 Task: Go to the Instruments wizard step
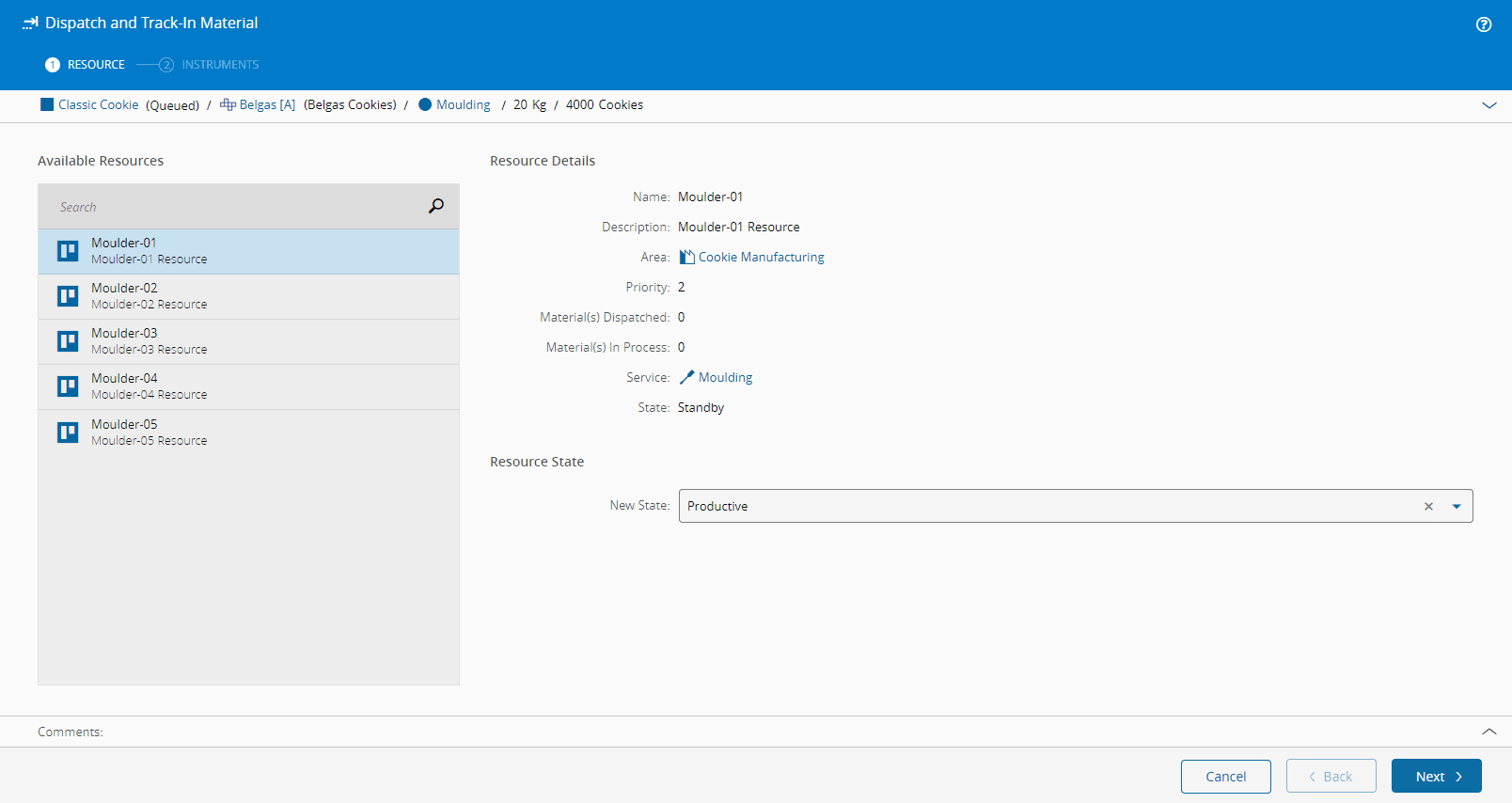[219, 65]
